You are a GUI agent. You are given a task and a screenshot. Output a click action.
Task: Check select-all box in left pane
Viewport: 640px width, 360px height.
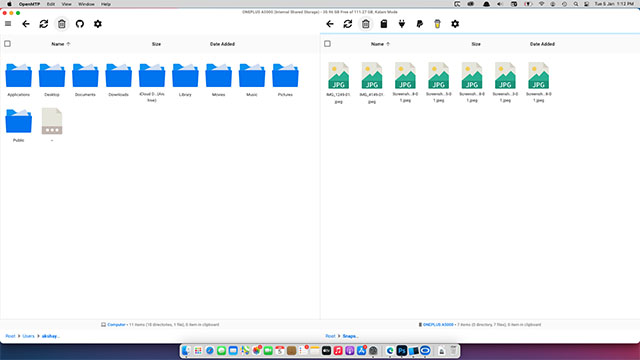coord(7,44)
